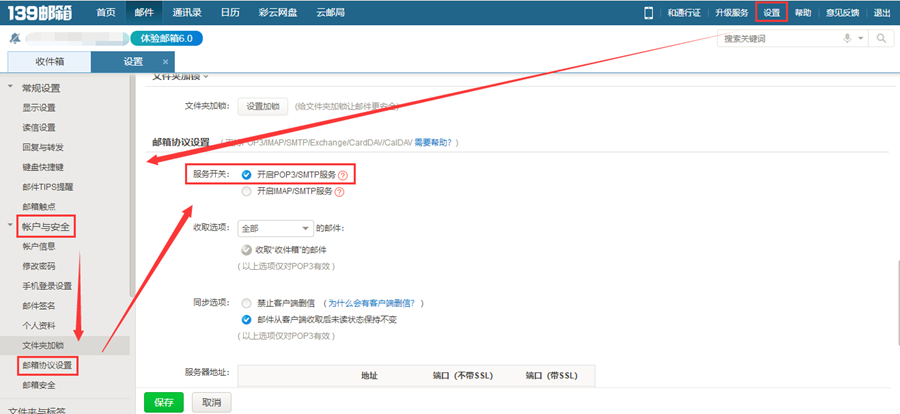Click the green 保存 button

[164, 403]
